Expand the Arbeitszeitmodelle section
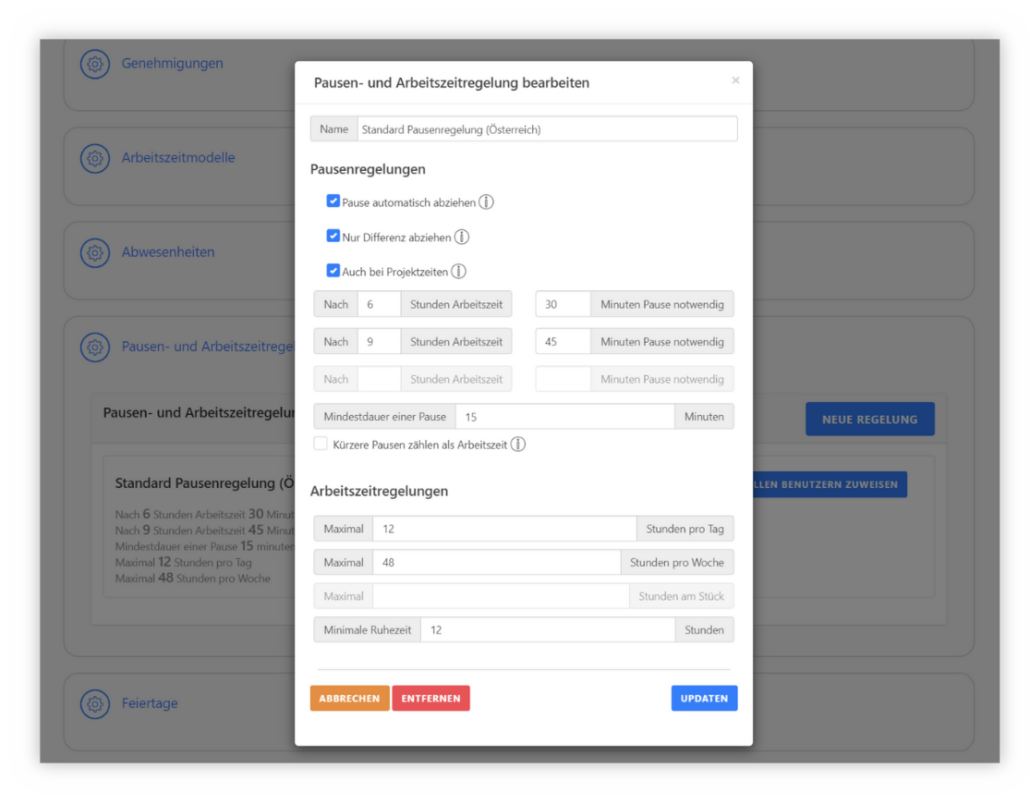Image resolution: width=1030 pixels, height=805 pixels. [178, 158]
